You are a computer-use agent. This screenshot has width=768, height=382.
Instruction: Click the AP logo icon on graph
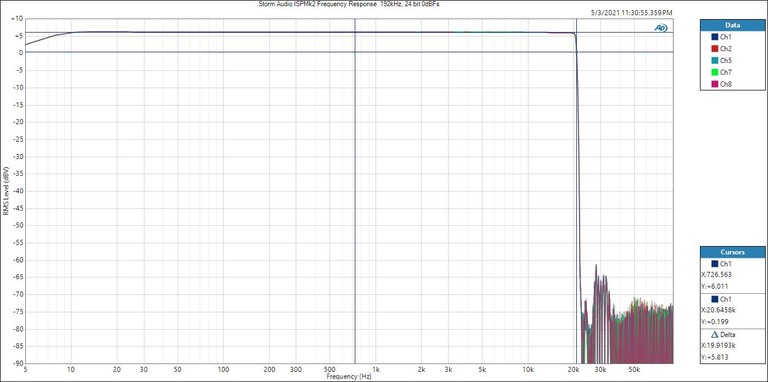[661, 28]
